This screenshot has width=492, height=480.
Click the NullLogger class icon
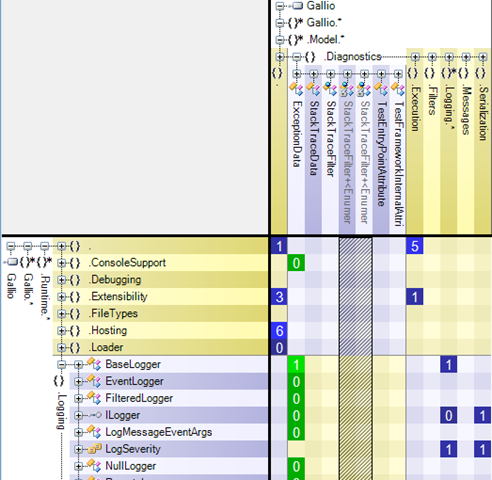tap(94, 466)
